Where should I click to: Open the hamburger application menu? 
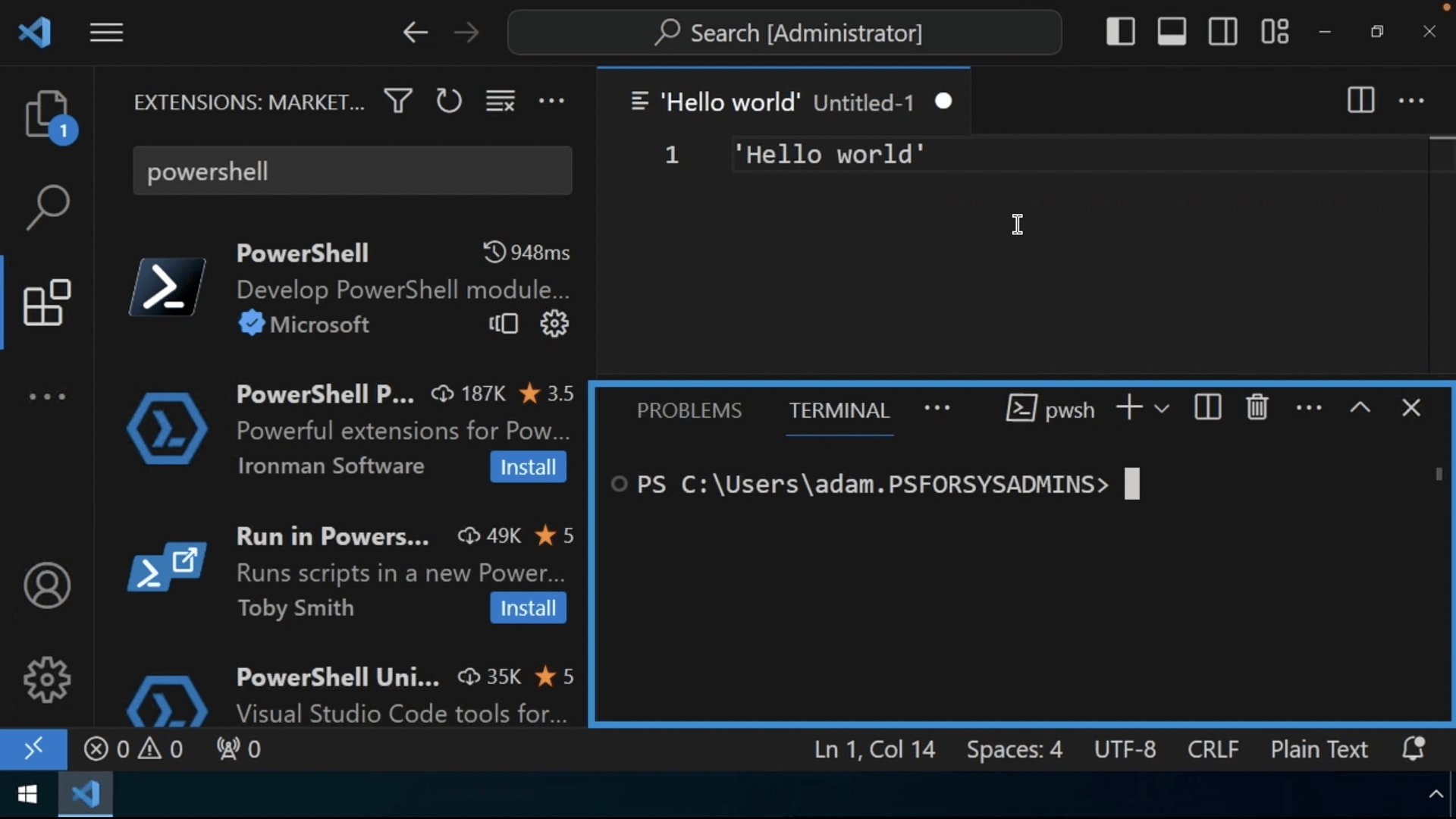point(106,33)
